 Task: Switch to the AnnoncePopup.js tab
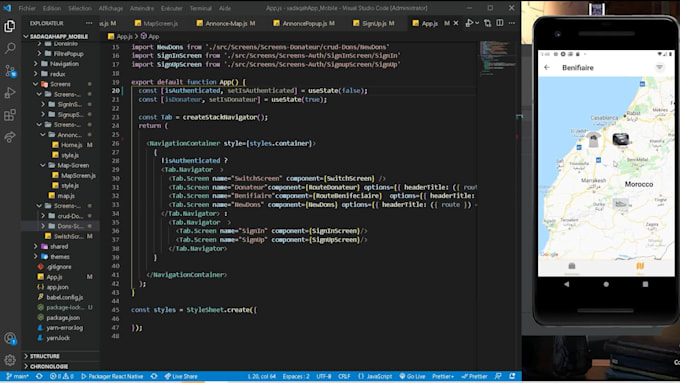pyautogui.click(x=304, y=23)
